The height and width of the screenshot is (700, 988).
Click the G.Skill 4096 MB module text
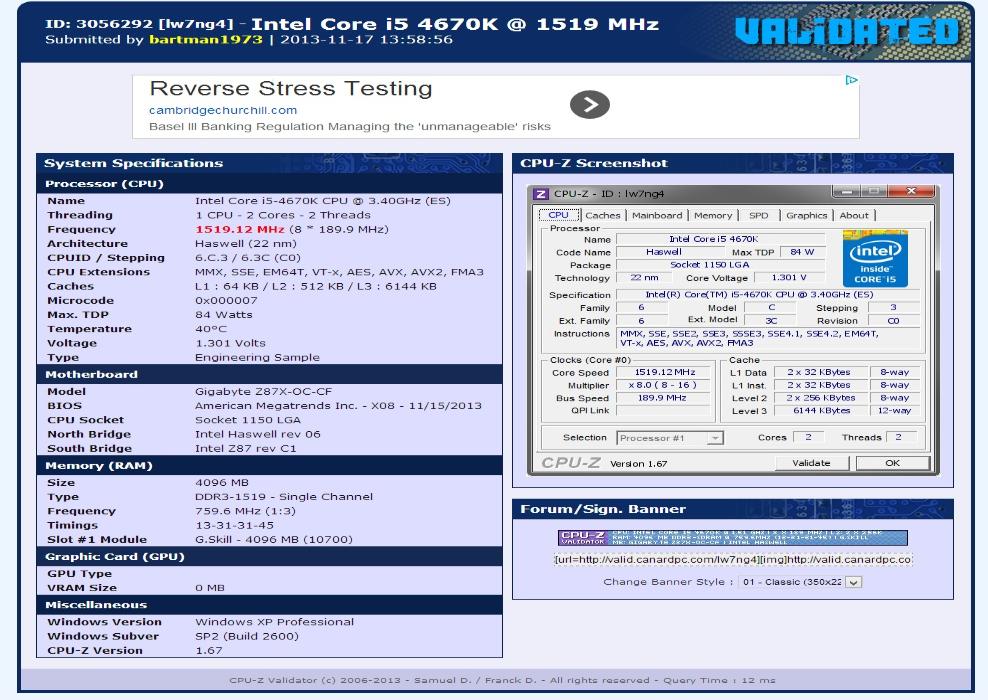pyautogui.click(x=273, y=539)
